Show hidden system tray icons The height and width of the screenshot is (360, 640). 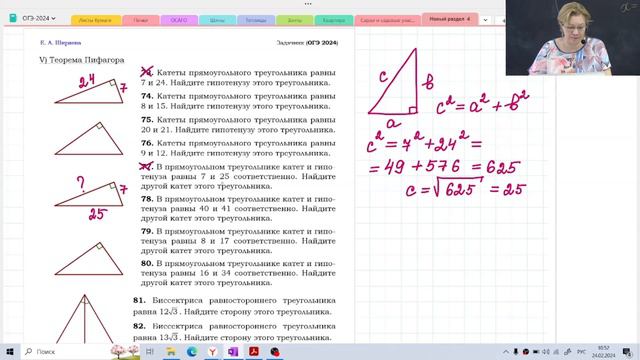click(506, 351)
